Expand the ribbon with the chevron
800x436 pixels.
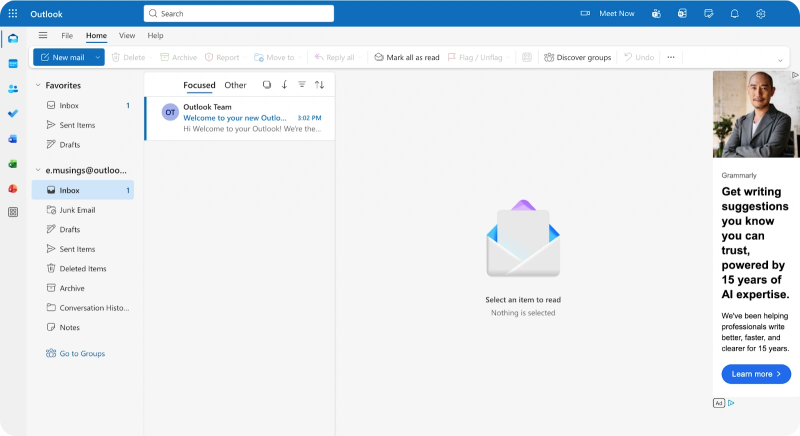780,60
